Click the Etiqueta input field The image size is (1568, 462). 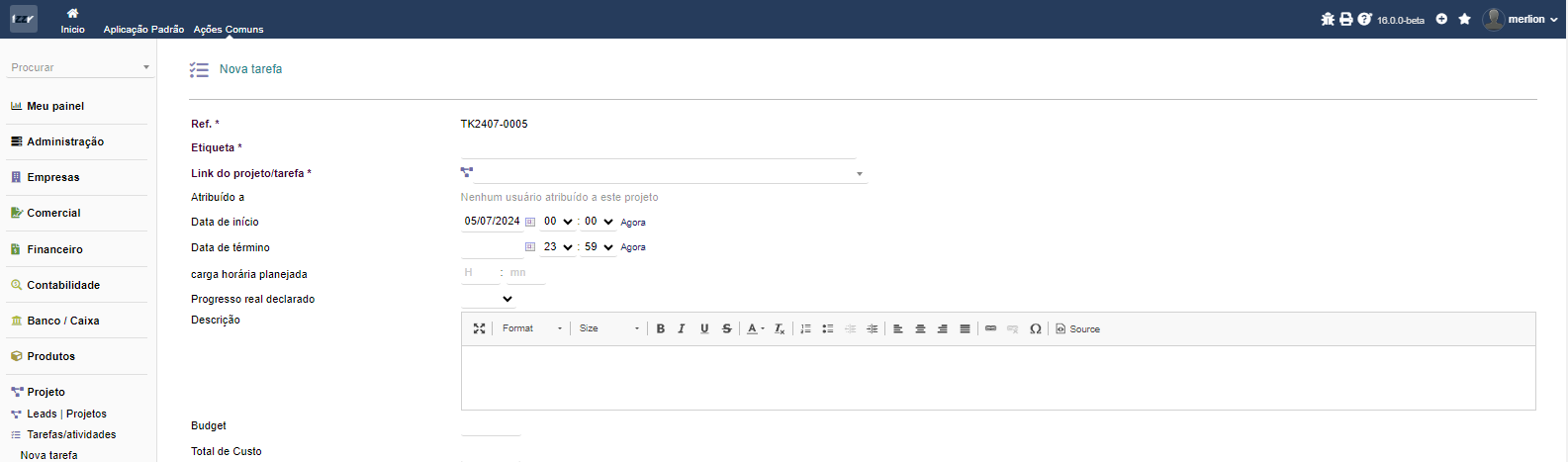coord(658,148)
